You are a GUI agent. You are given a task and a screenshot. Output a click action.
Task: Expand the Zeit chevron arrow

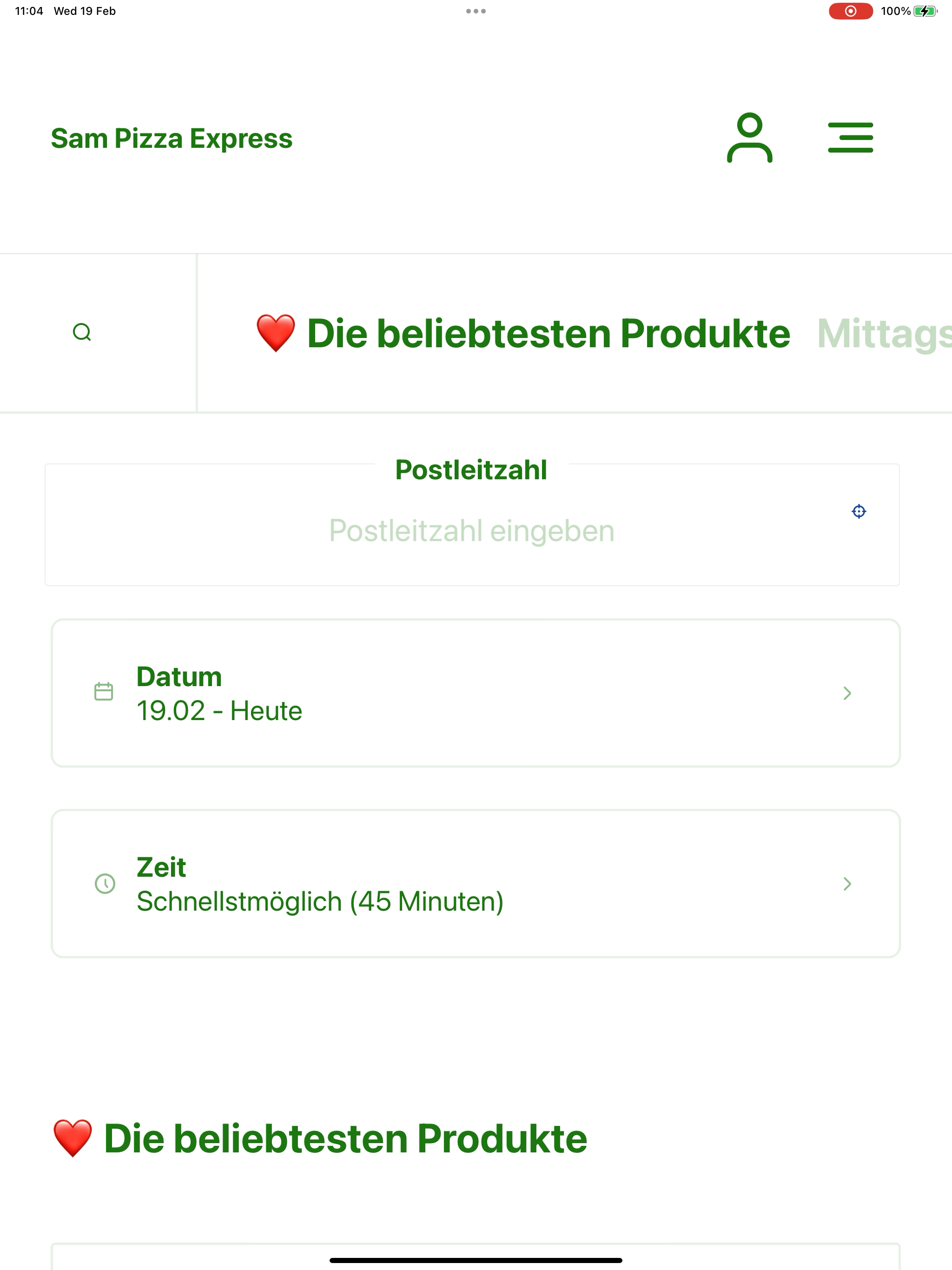(847, 884)
